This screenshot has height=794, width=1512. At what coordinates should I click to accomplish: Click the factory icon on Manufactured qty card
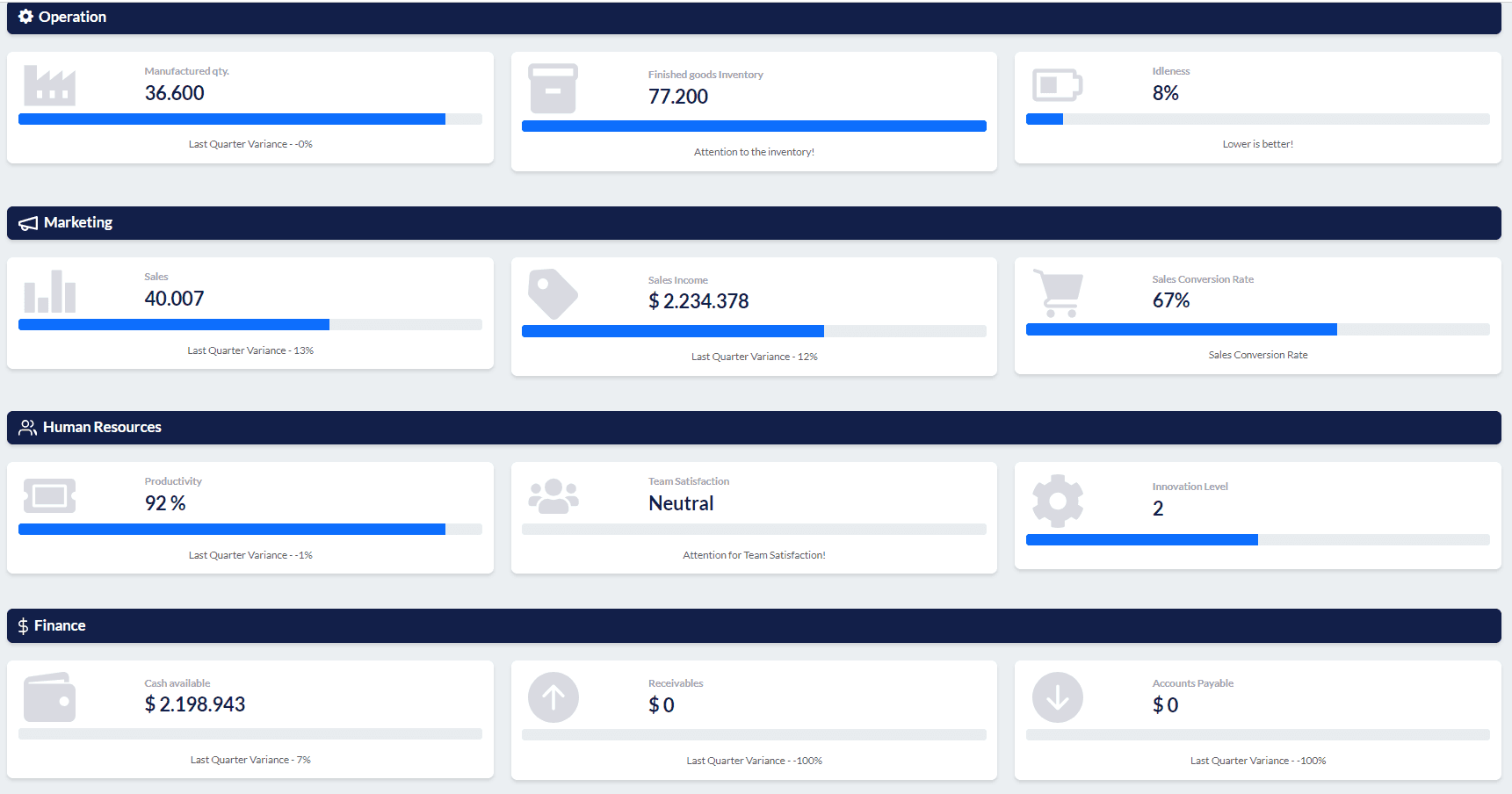click(50, 85)
